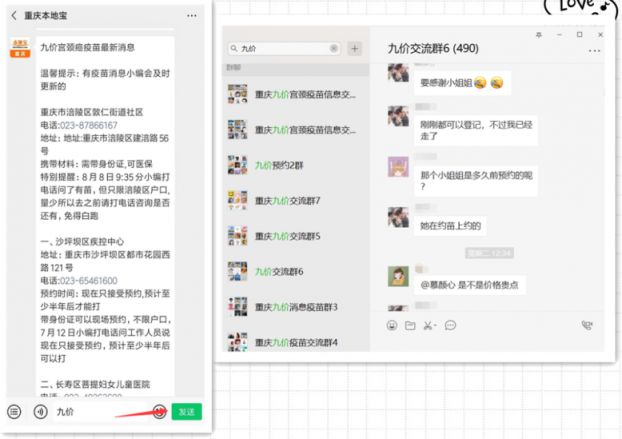
Task: Open the send-file folder icon in chat toolbar
Action: 410,326
